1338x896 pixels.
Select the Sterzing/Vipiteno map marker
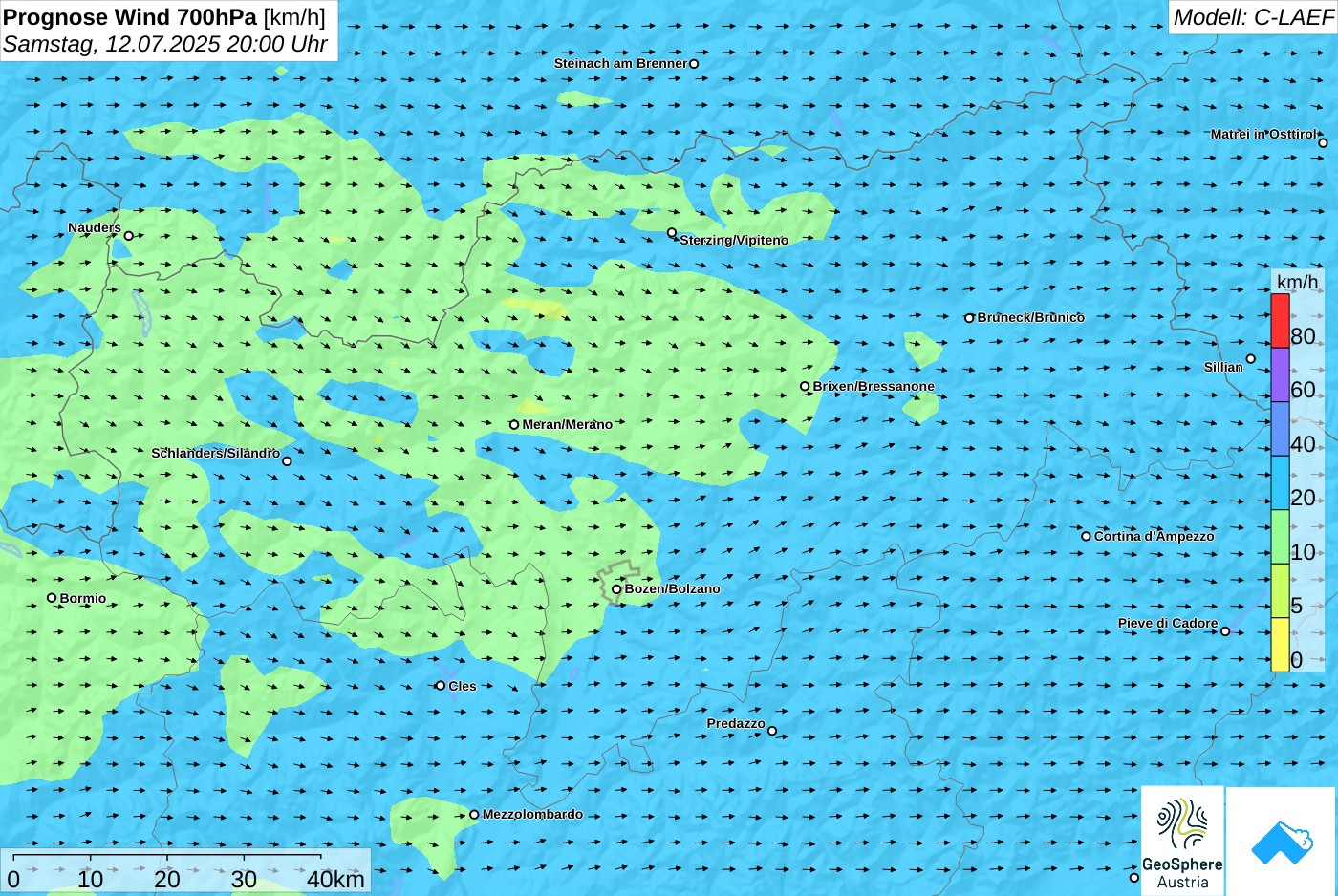tap(672, 233)
